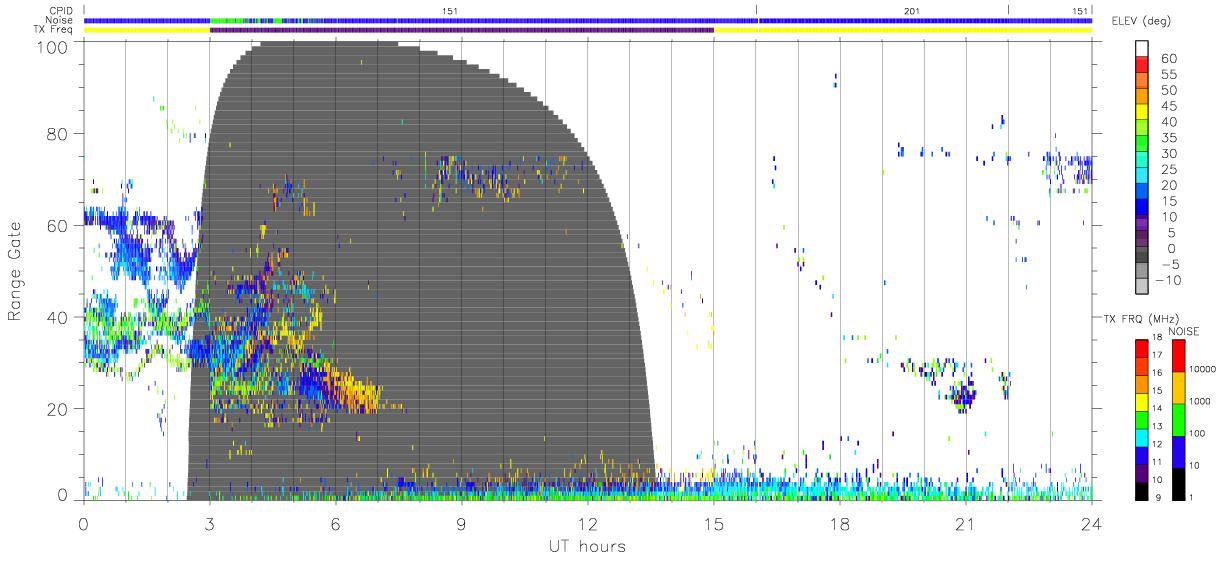
Task: Click the ELEV (deg) colorbar title
Action: coord(1143,21)
